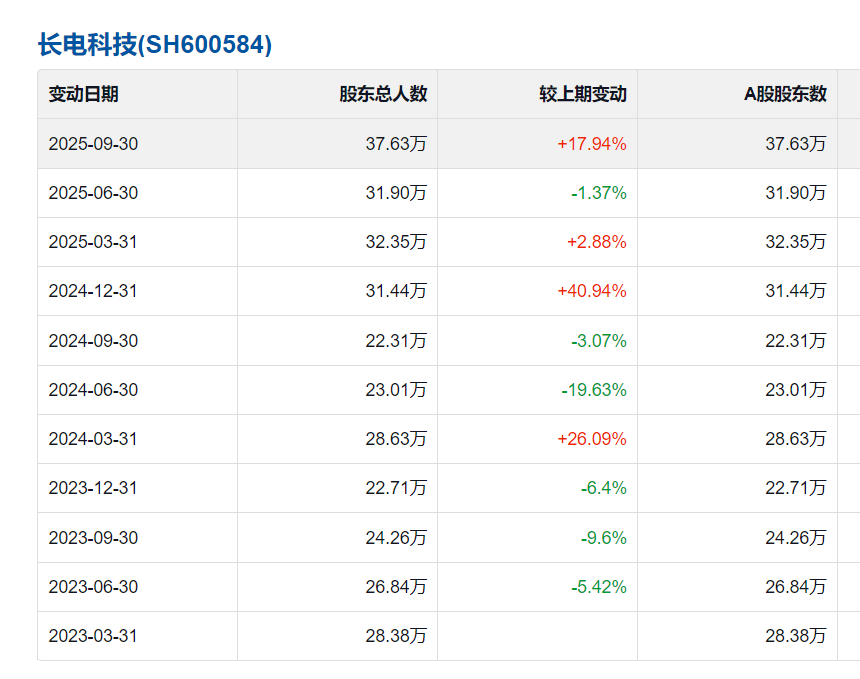Click 股东总人数 value in 2023-09-30 row
The image size is (860, 679).
click(x=396, y=537)
